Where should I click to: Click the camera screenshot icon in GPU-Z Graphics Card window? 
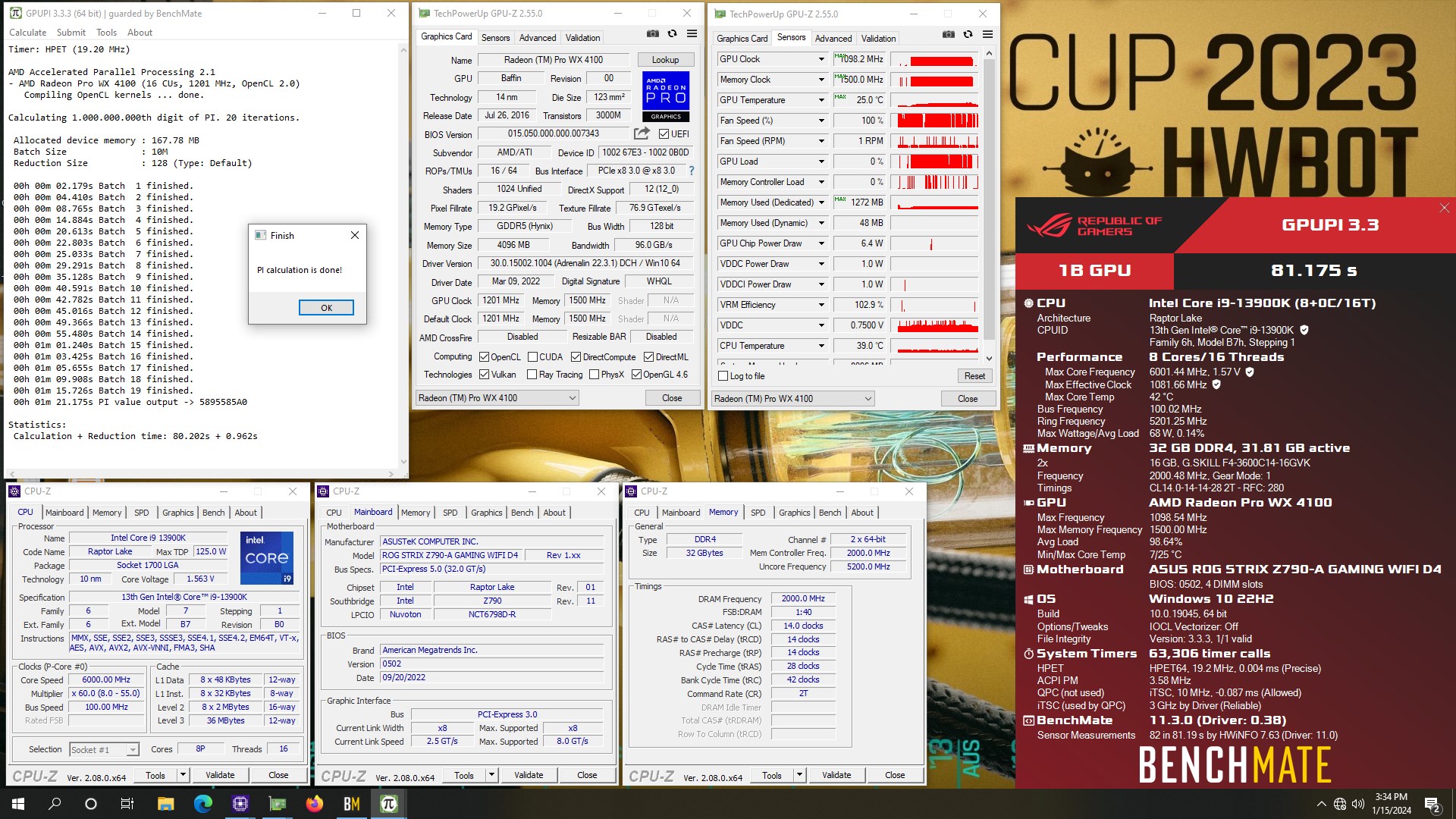(x=652, y=34)
